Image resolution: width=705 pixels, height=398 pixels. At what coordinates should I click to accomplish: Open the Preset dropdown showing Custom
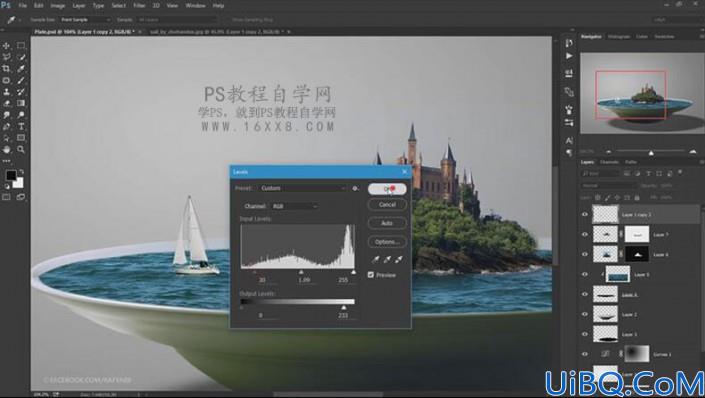[x=302, y=188]
